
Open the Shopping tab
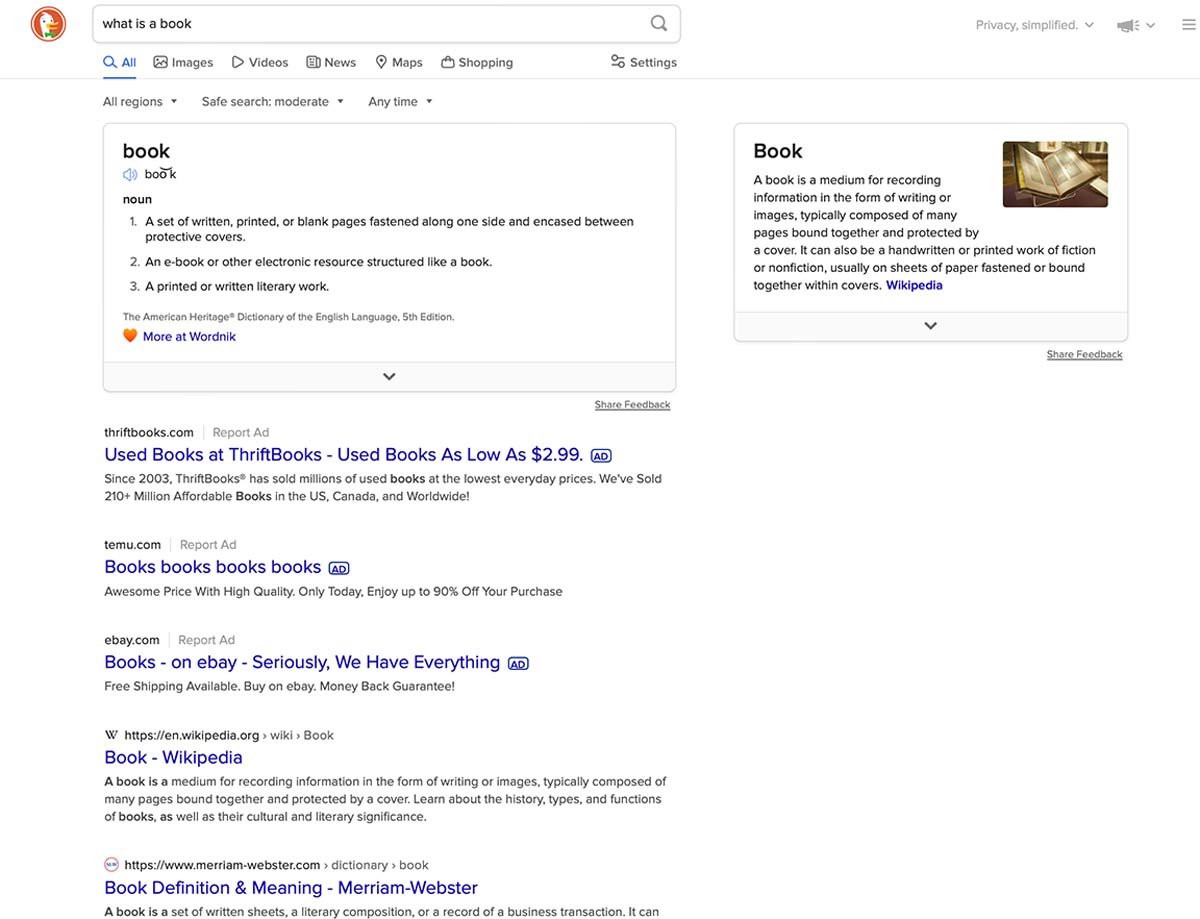(477, 62)
